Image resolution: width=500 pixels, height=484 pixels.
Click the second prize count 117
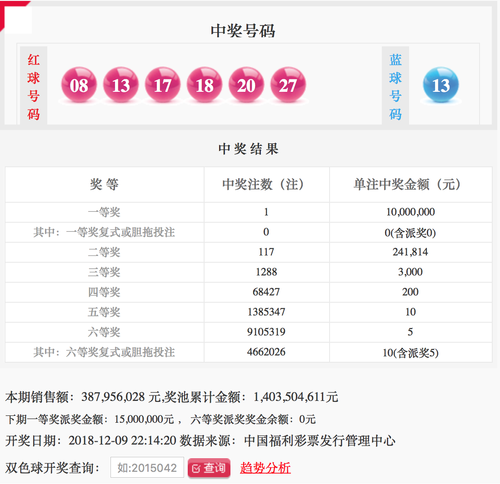pyautogui.click(x=266, y=252)
